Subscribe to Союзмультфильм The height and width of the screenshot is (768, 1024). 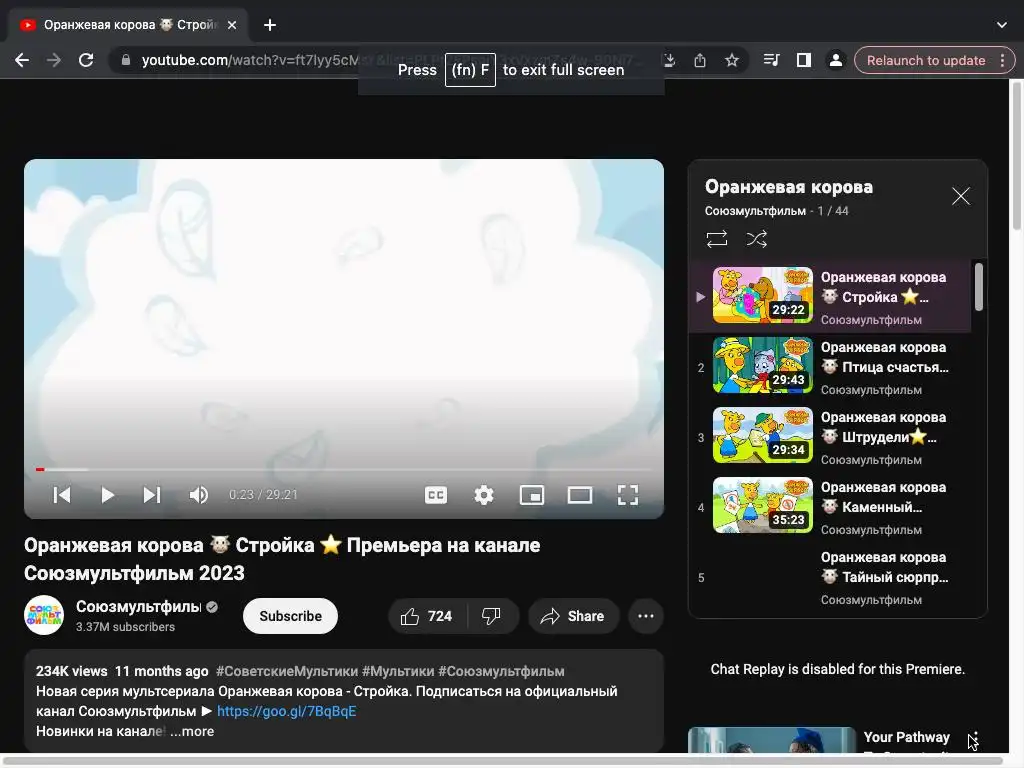[x=290, y=616]
